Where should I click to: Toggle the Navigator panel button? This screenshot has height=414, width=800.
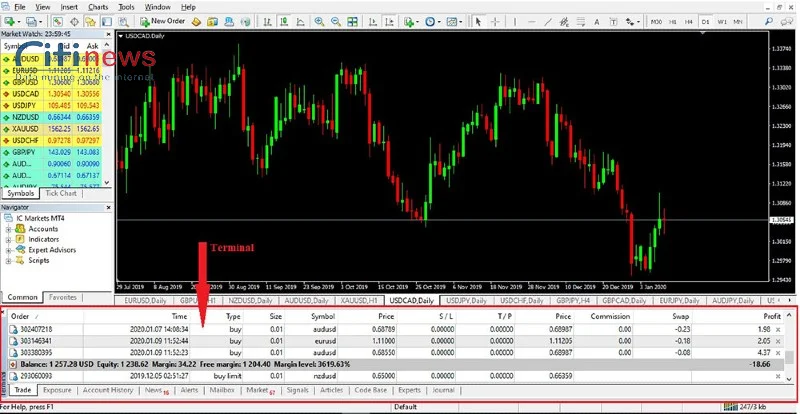90,21
